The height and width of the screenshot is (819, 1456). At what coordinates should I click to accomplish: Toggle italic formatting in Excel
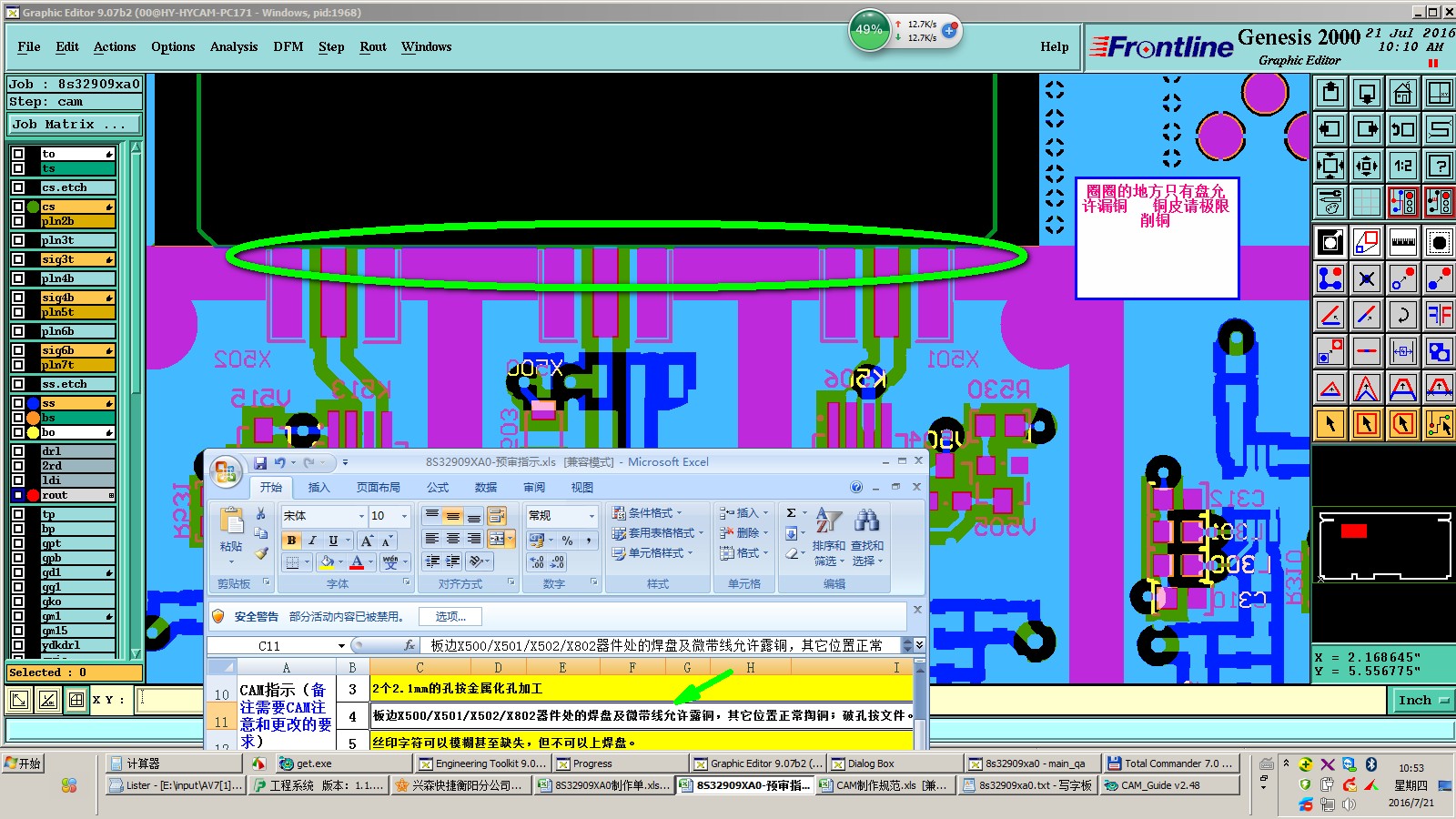click(312, 540)
